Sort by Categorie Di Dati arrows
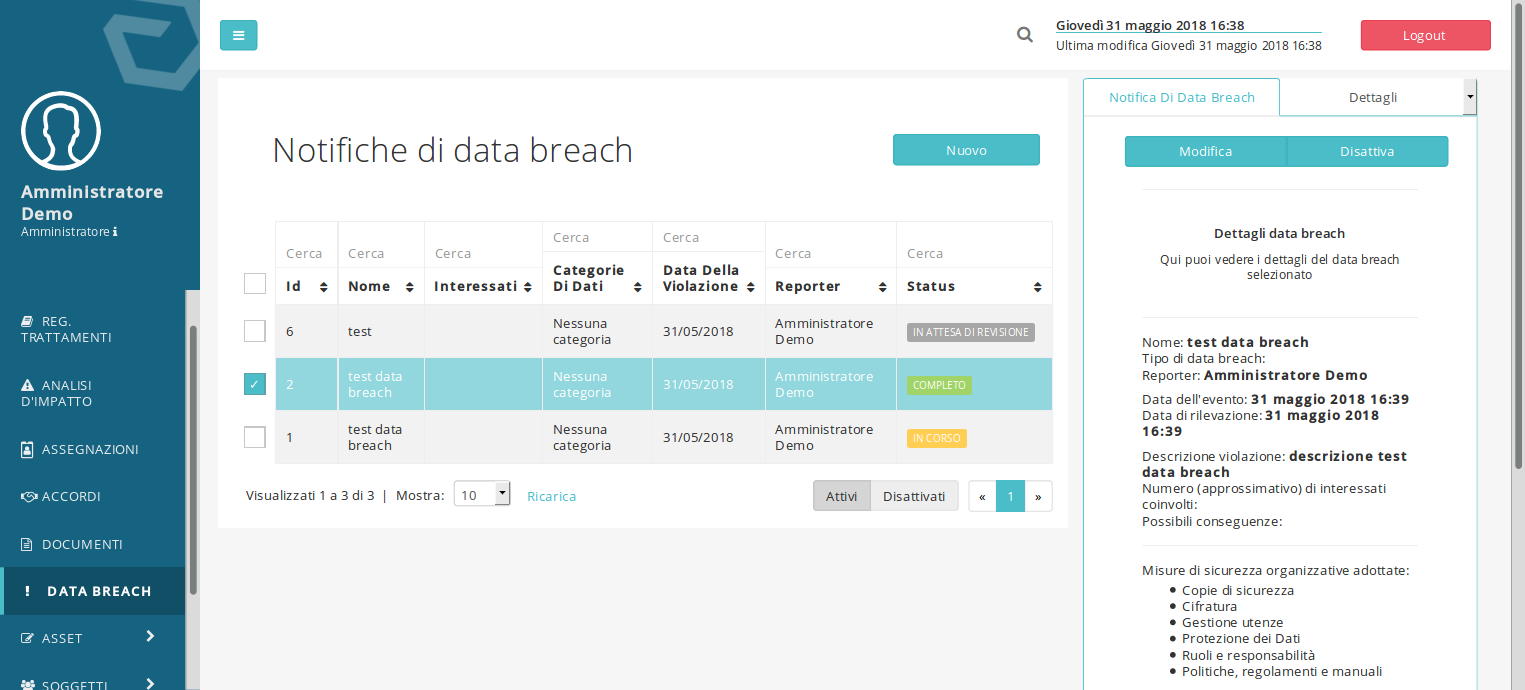Screen dimensions: 1525x690 point(637,287)
